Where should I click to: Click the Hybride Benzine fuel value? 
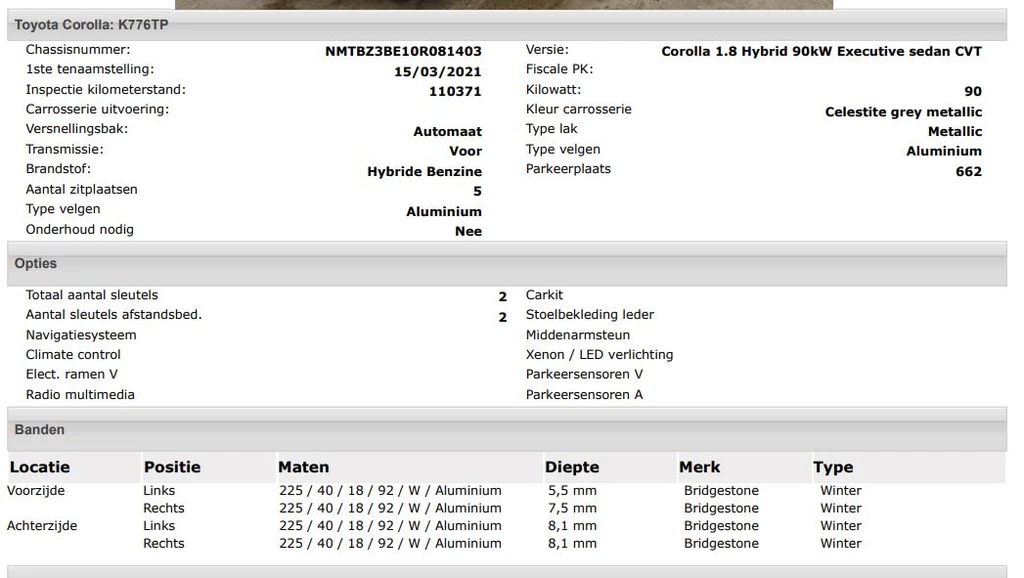[424, 171]
